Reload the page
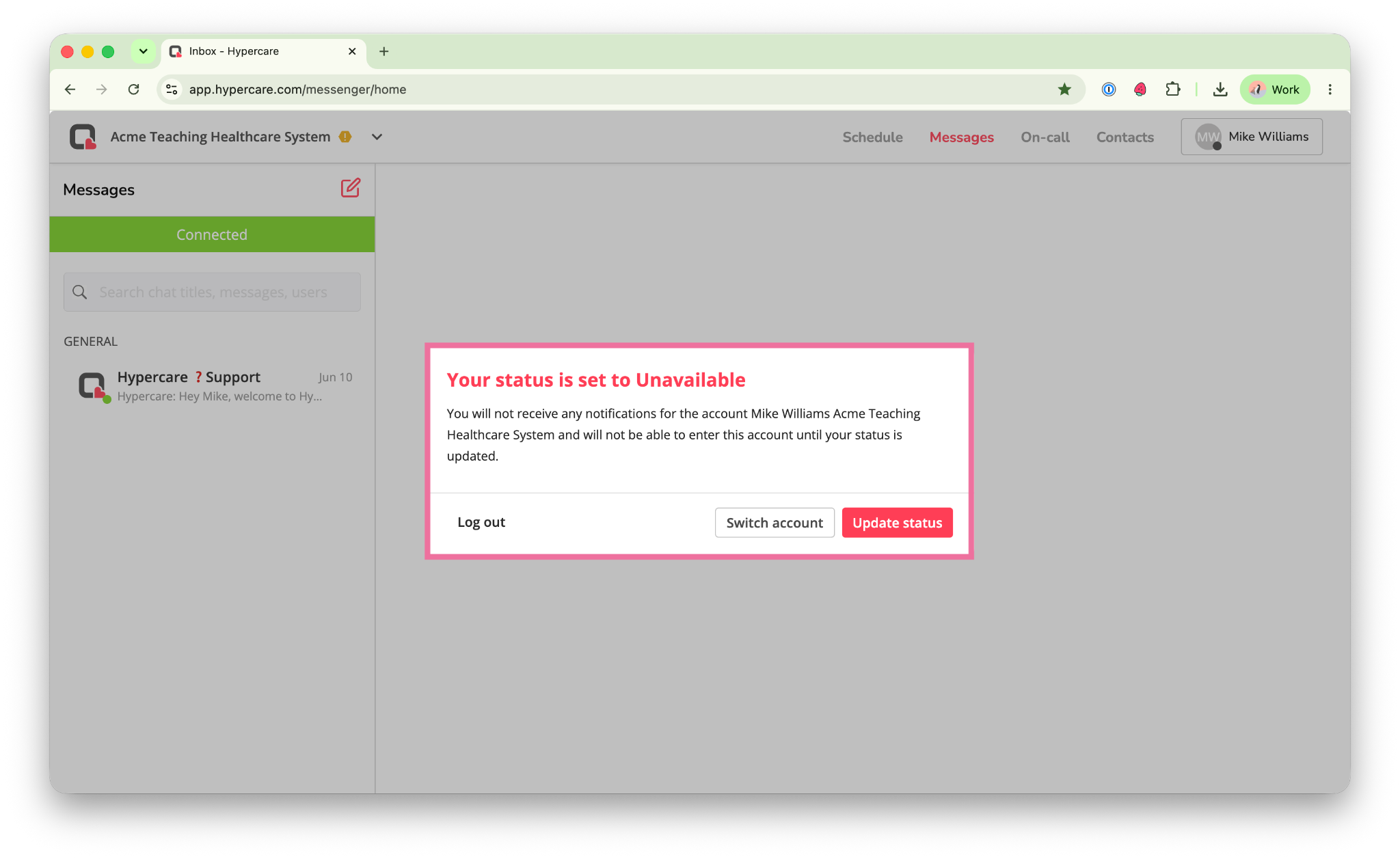 [x=134, y=90]
